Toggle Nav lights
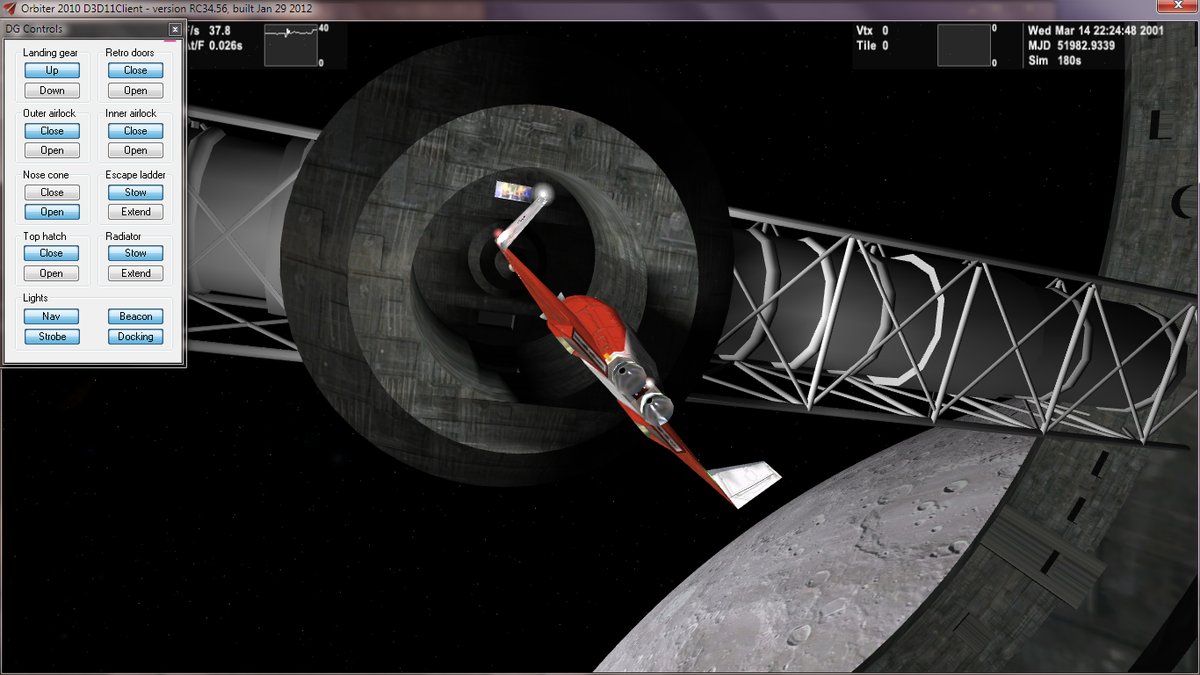The width and height of the screenshot is (1200, 675). pos(52,316)
